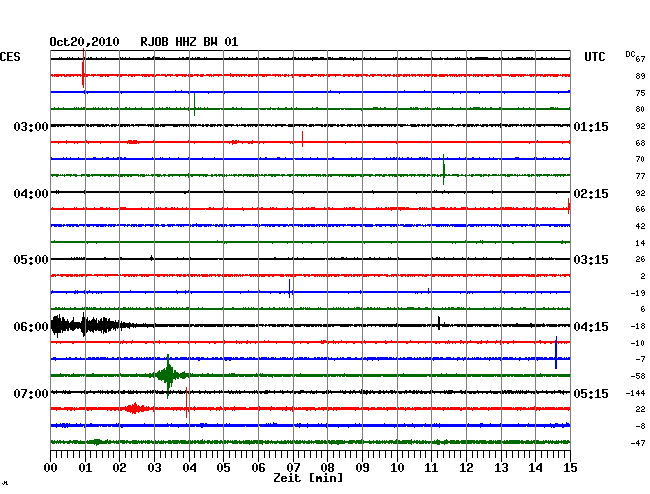Select the station label RJOB HHZ BW 01
Viewport: 650px width, 494px height.
click(x=189, y=42)
